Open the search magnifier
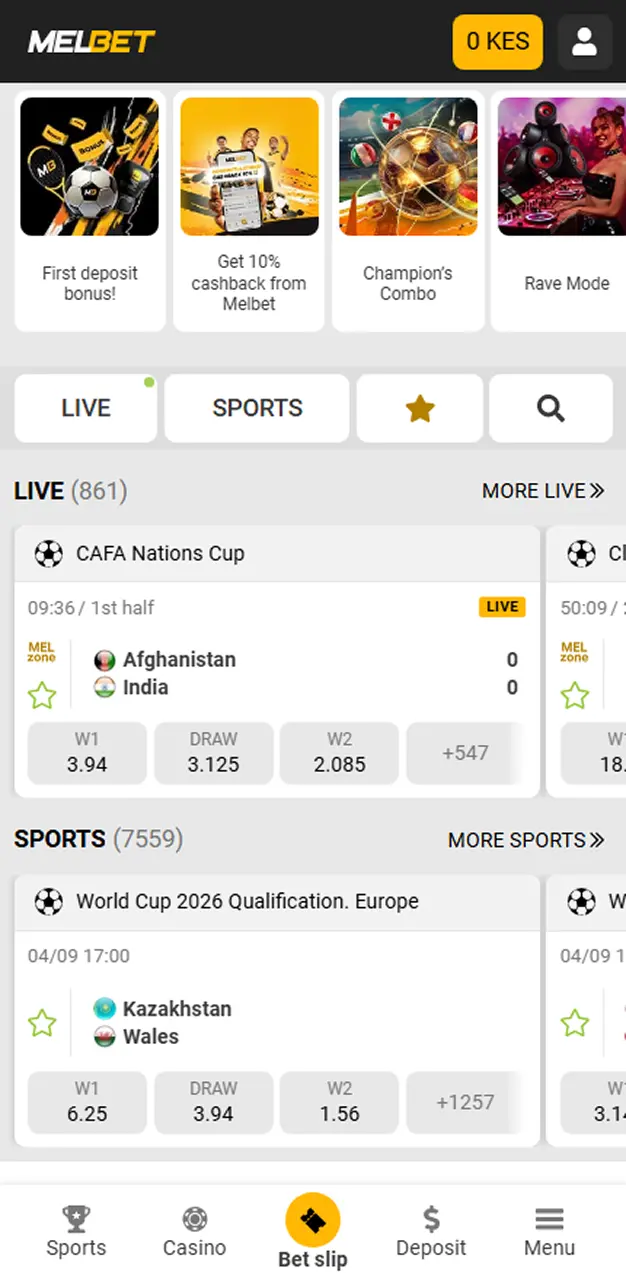This screenshot has height=1280, width=626. coord(551,408)
